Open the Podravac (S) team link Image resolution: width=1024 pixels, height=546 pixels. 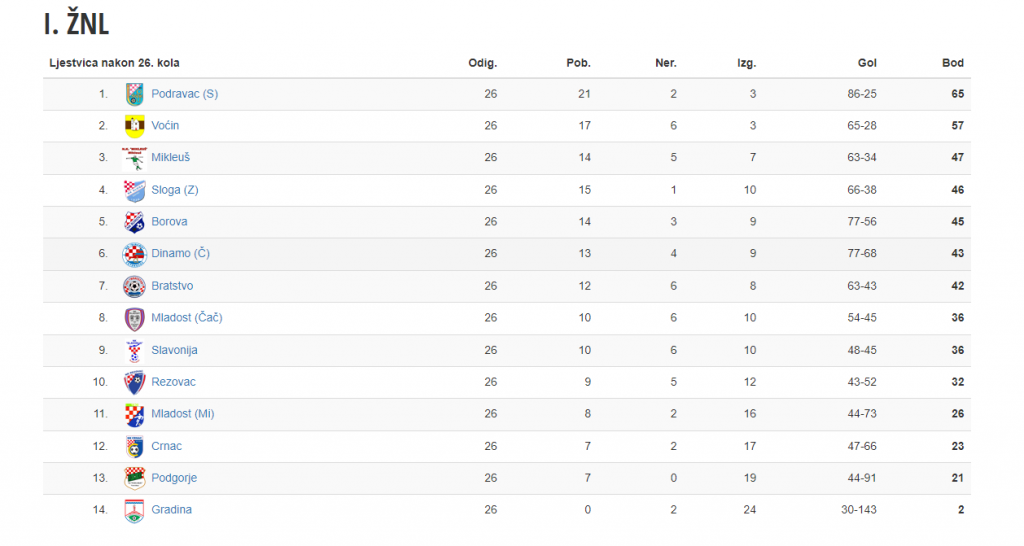click(x=185, y=94)
